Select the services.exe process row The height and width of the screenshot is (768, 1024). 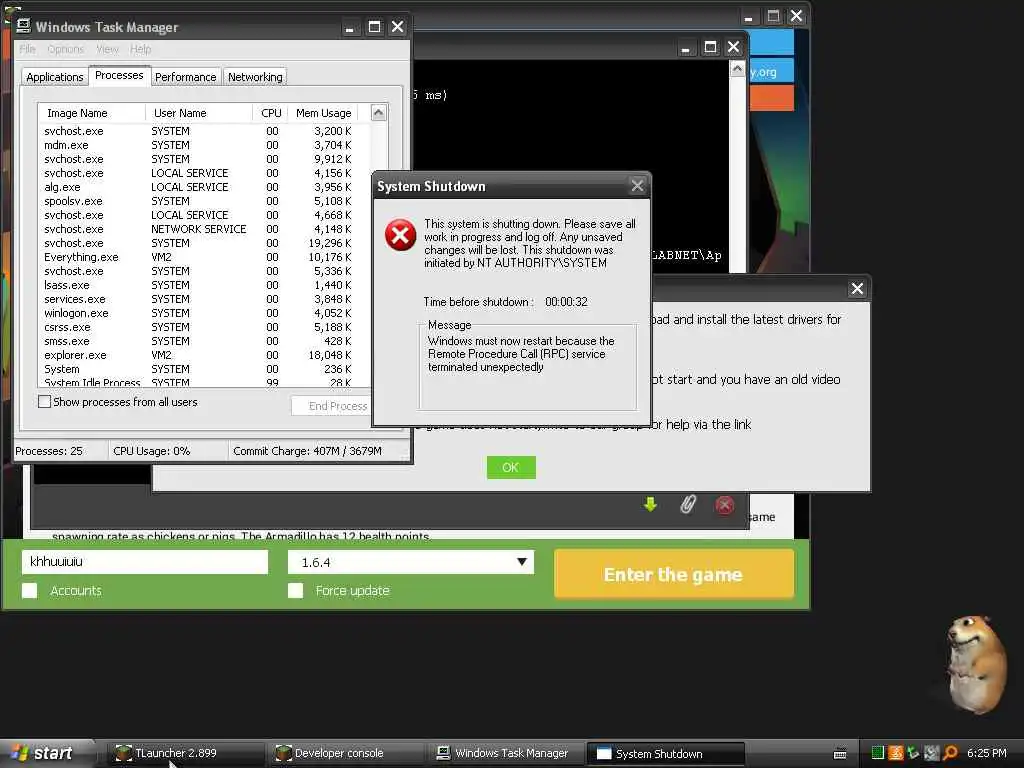point(204,298)
